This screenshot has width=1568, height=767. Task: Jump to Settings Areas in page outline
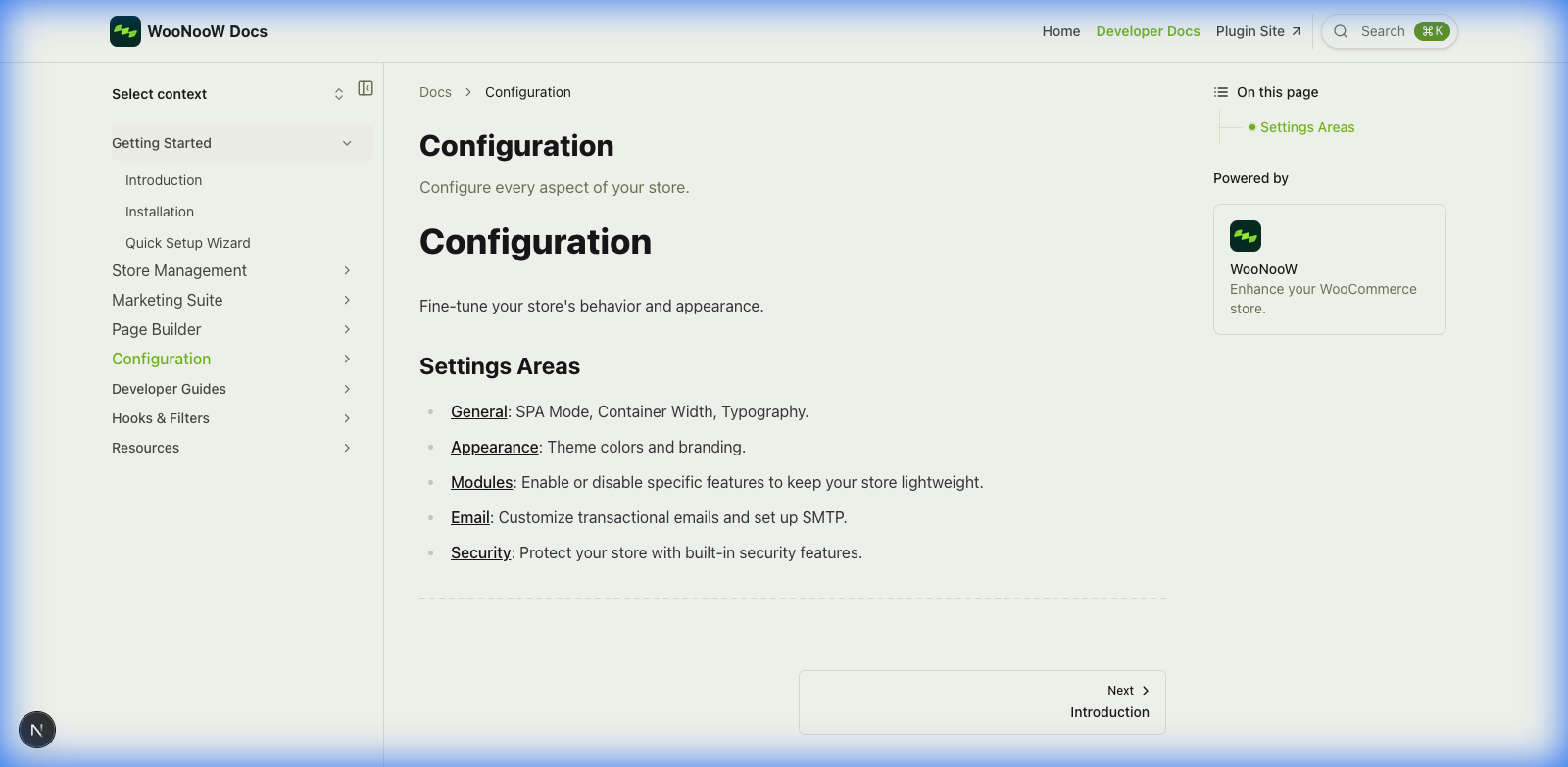pyautogui.click(x=1306, y=127)
